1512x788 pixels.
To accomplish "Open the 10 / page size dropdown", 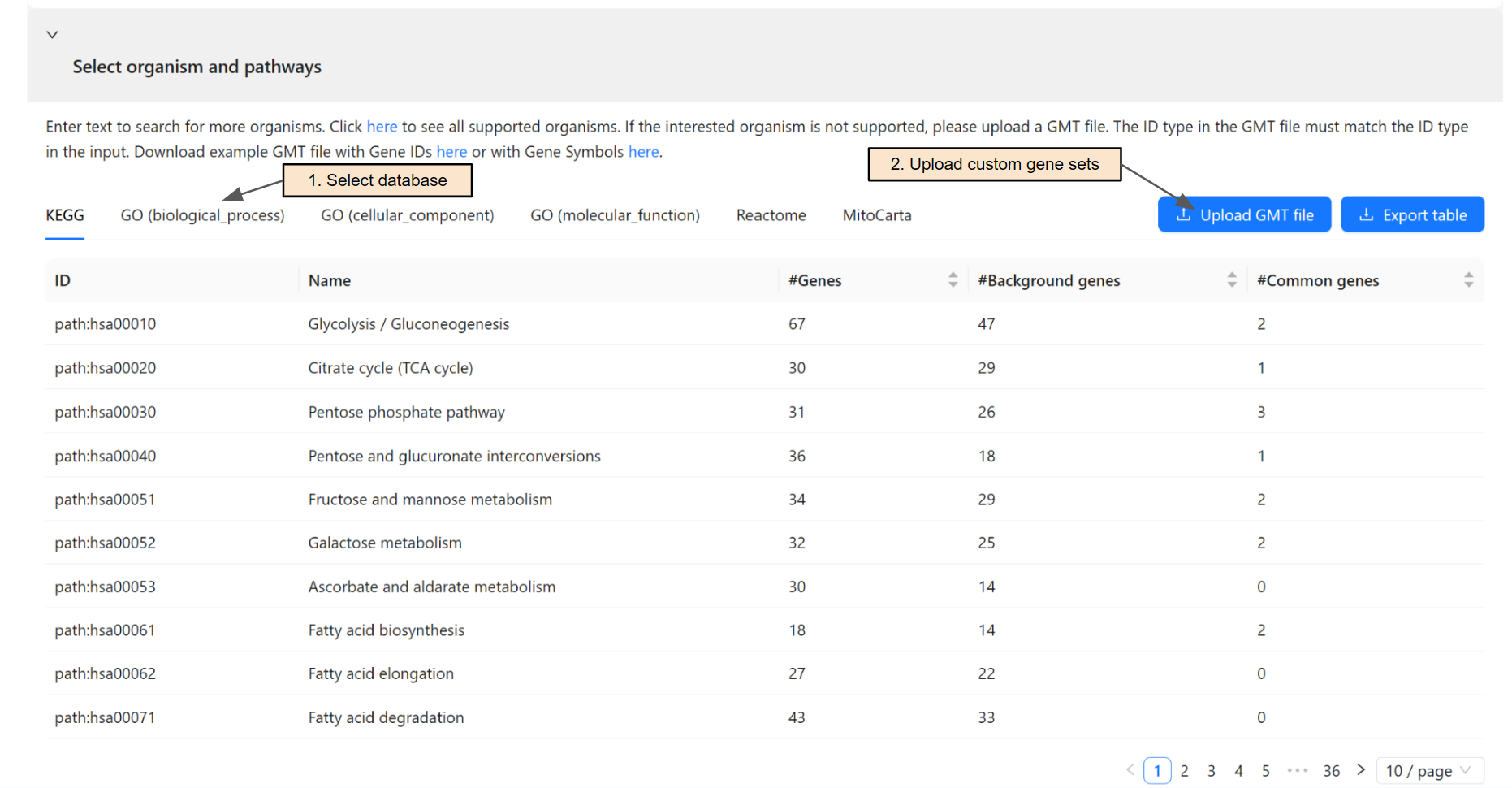I will [x=1429, y=770].
